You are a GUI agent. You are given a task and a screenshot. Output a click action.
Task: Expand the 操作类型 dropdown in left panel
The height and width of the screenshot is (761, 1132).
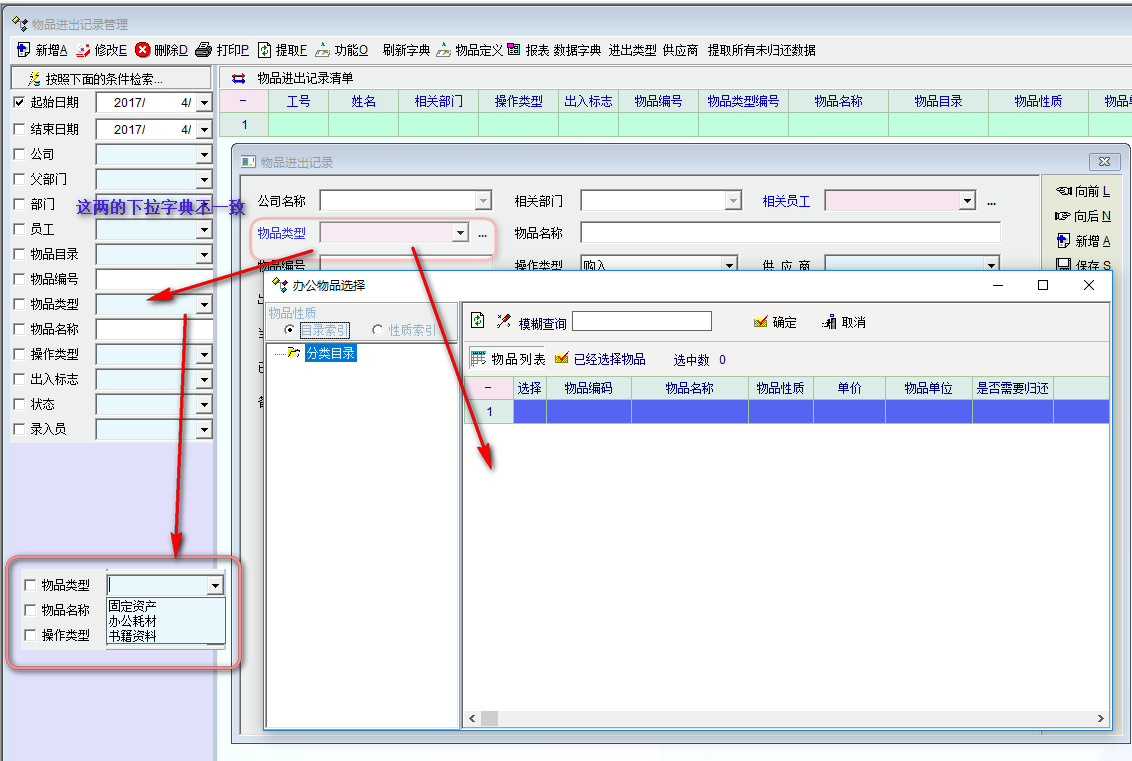coord(204,354)
